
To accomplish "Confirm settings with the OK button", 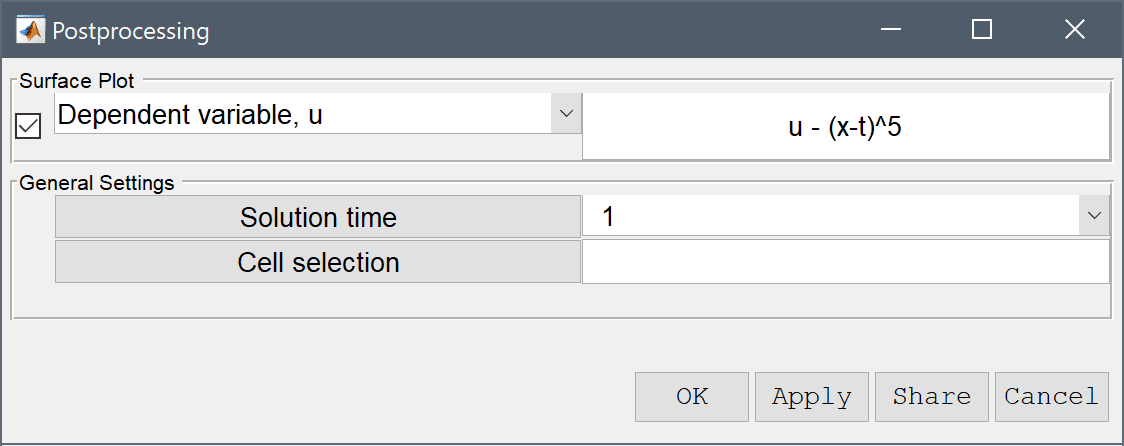I will tap(692, 397).
